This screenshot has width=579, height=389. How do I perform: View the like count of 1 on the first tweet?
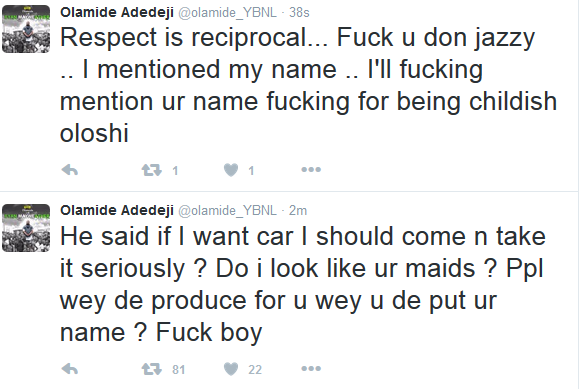[x=251, y=171]
